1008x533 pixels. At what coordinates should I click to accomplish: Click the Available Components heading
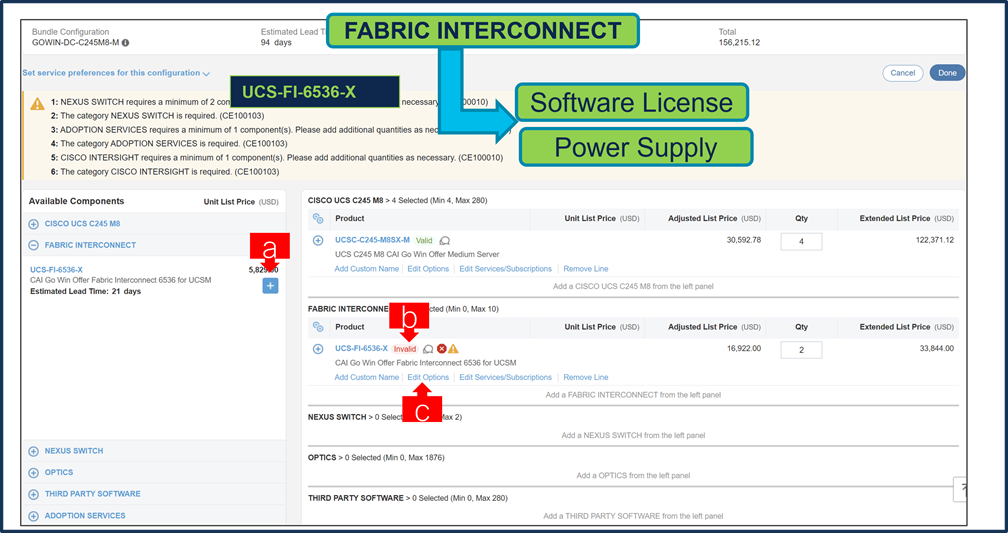(76, 201)
